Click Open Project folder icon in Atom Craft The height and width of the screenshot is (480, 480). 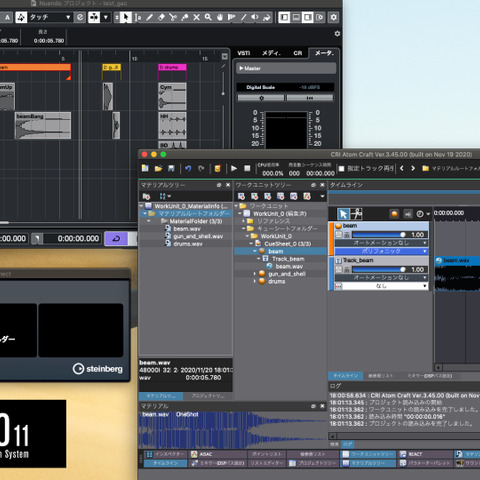pyautogui.click(x=158, y=168)
